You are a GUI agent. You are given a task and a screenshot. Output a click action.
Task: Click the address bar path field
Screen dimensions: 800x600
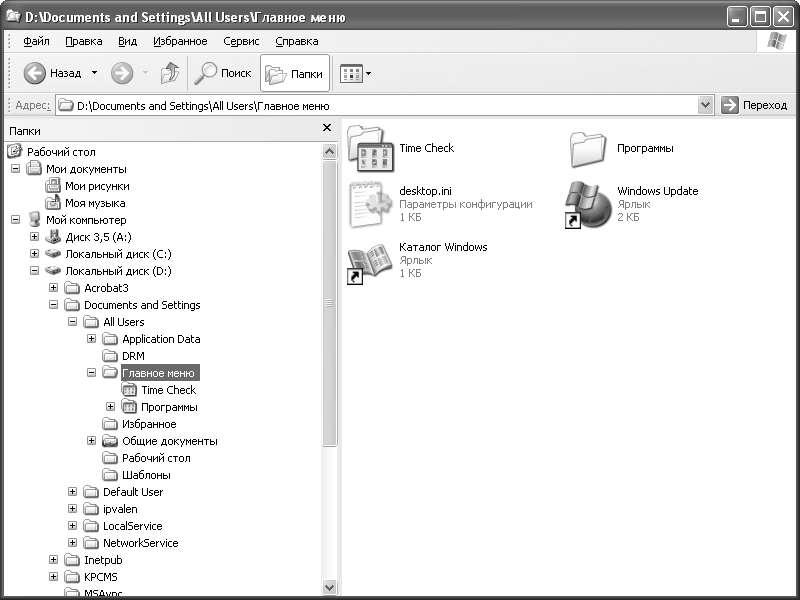pos(377,106)
